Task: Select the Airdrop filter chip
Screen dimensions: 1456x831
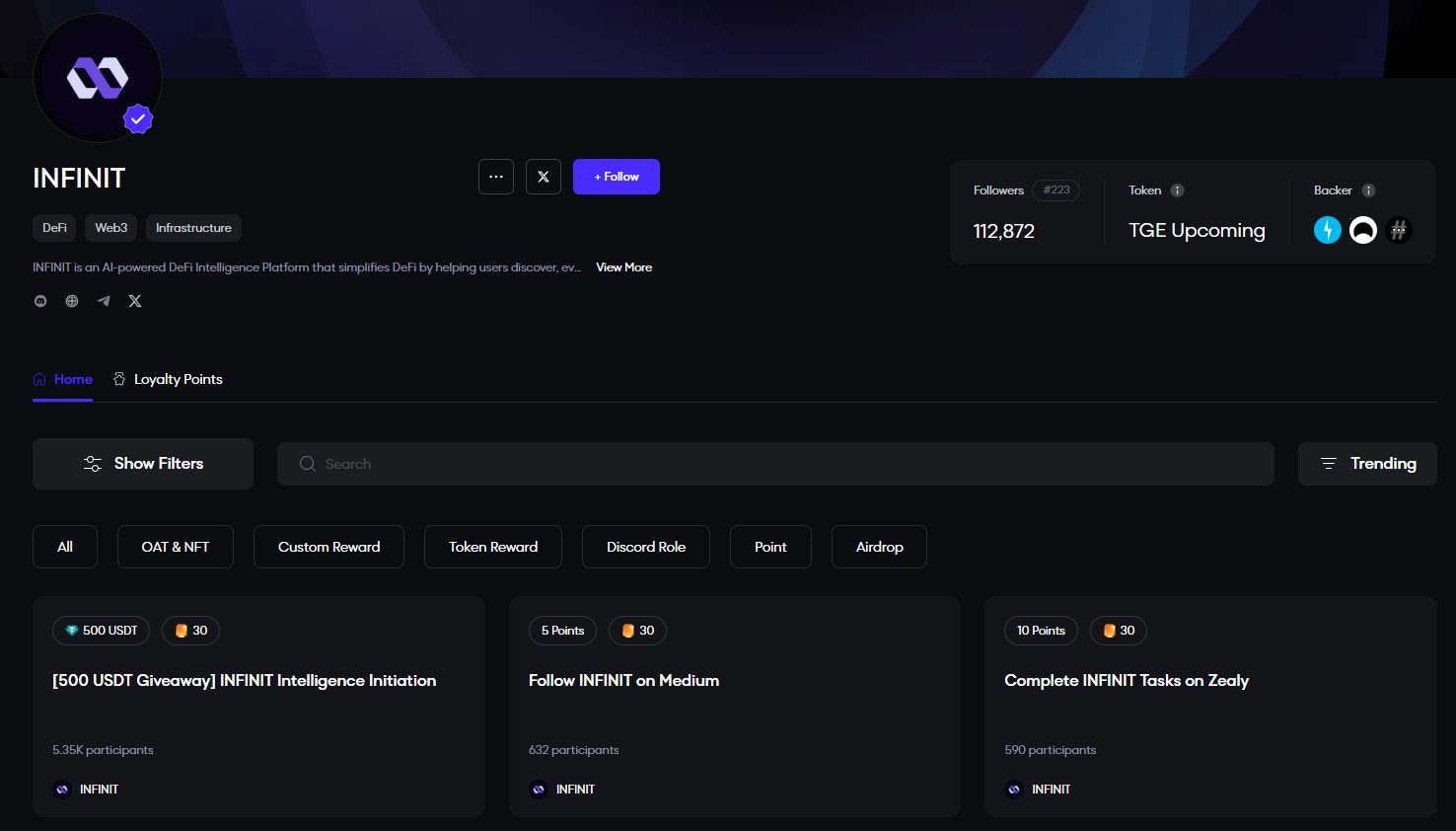Action: point(879,547)
